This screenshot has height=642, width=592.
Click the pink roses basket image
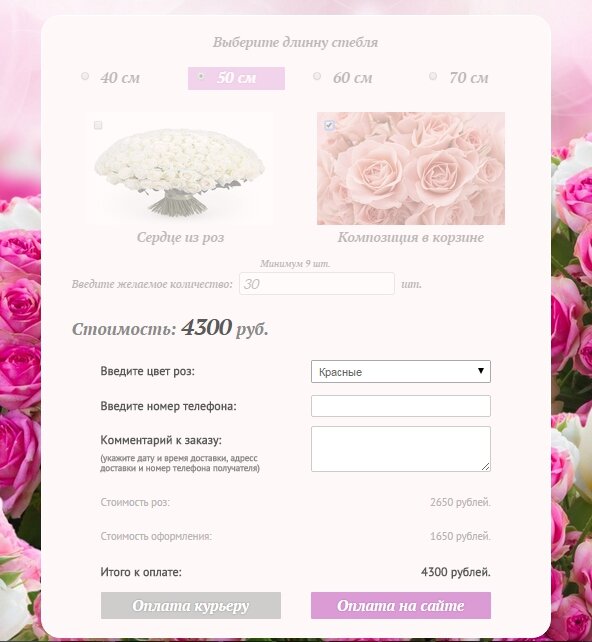click(x=411, y=168)
